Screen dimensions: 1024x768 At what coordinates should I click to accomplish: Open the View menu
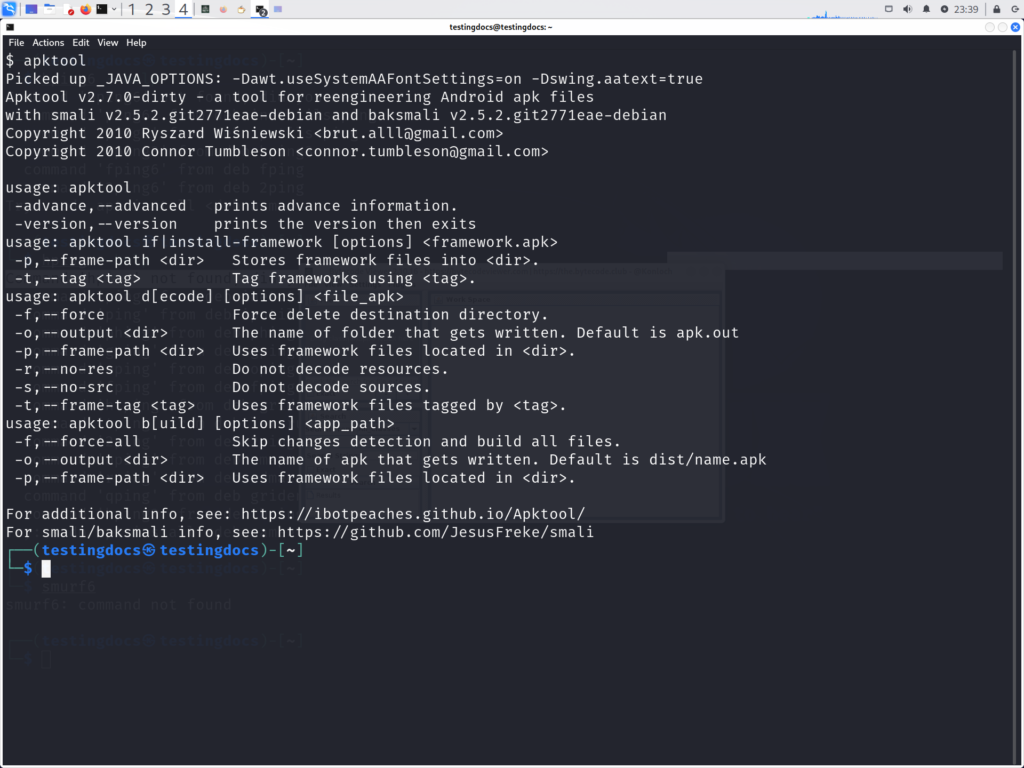107,42
